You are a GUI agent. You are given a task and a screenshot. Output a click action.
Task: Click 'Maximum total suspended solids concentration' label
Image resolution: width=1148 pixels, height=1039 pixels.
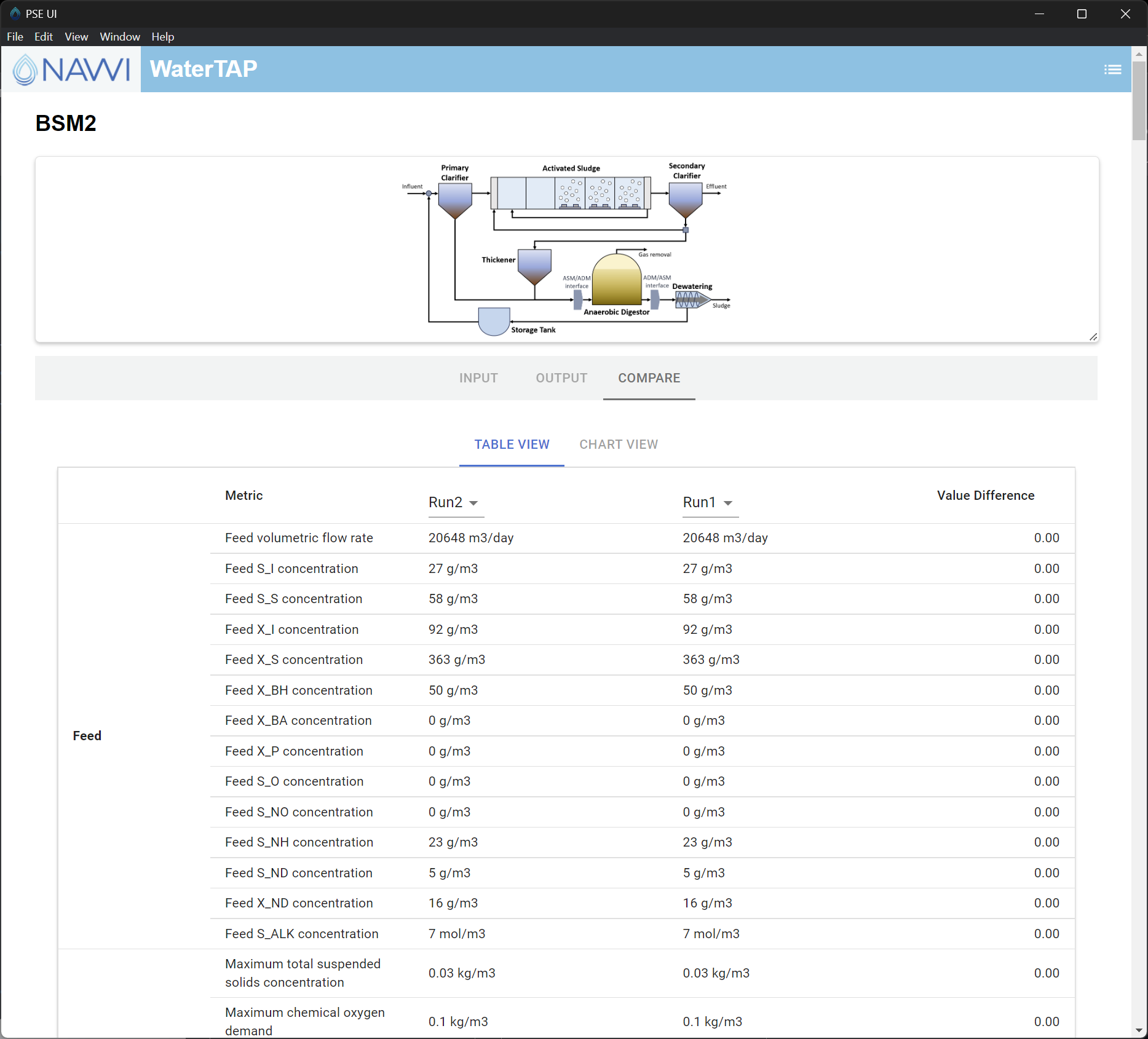[303, 973]
